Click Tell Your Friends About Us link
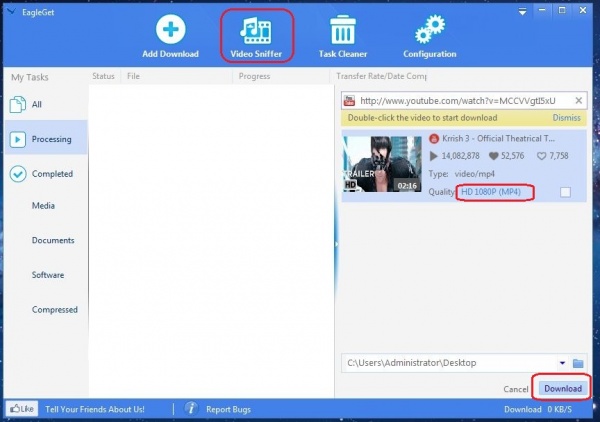Viewport: 600px width, 422px height. 95,409
